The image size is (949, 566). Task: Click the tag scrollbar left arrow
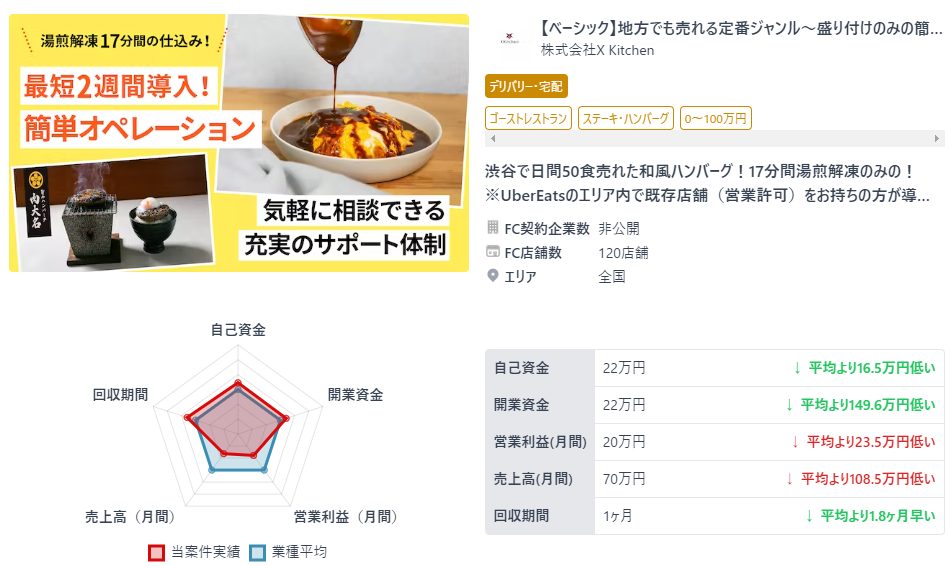coord(493,139)
